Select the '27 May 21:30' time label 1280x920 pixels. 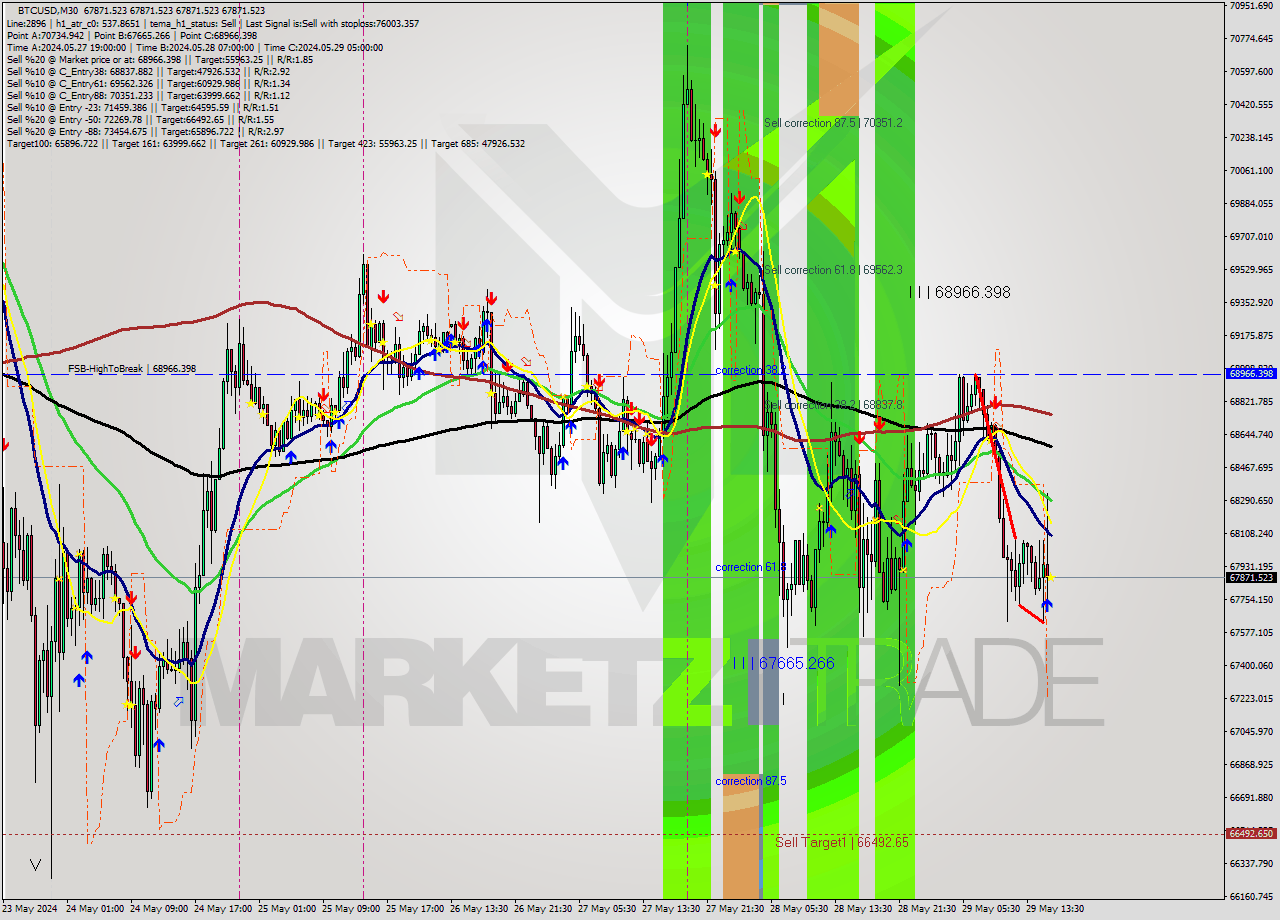click(735, 909)
